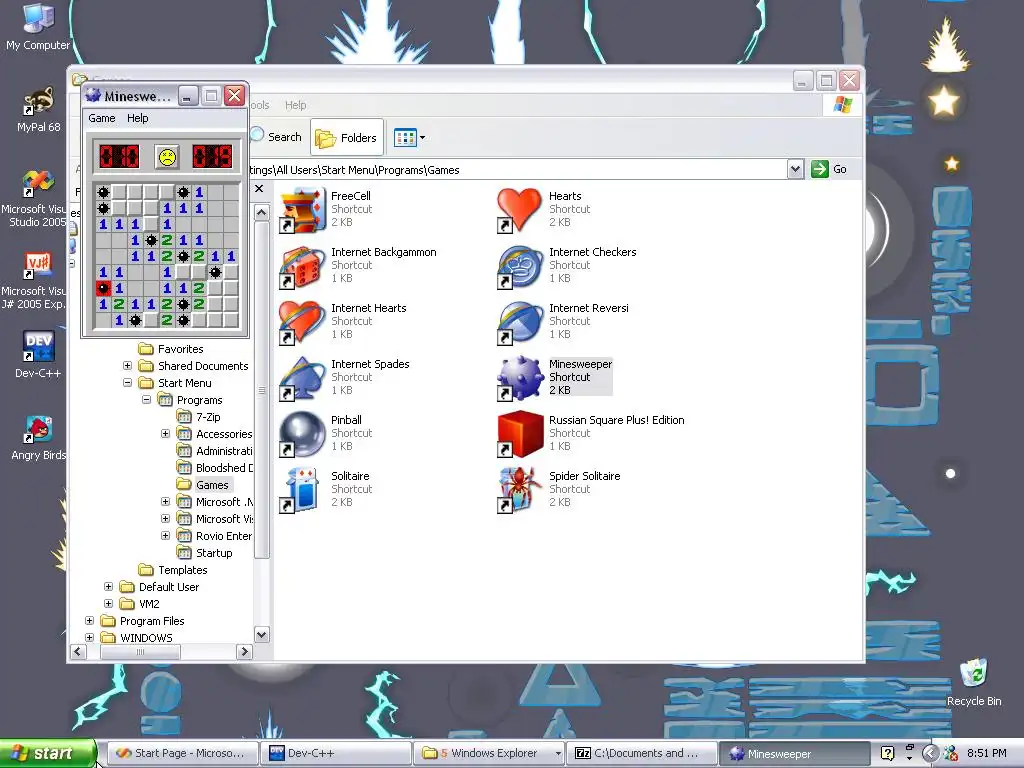Open the FreeCell shortcut icon

302,210
